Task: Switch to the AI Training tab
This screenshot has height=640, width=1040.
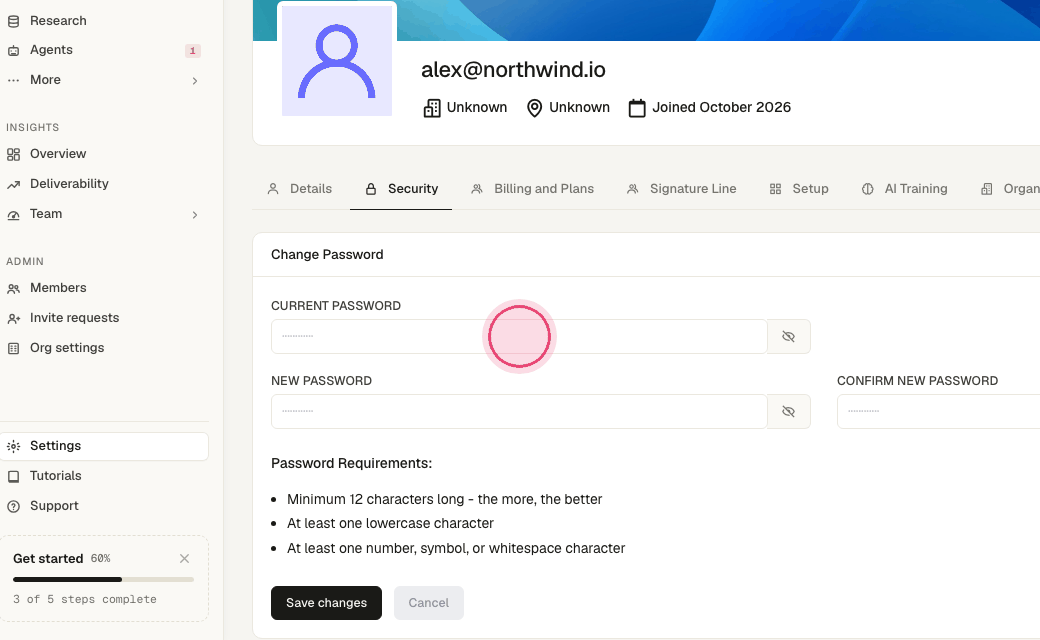Action: click(x=904, y=189)
